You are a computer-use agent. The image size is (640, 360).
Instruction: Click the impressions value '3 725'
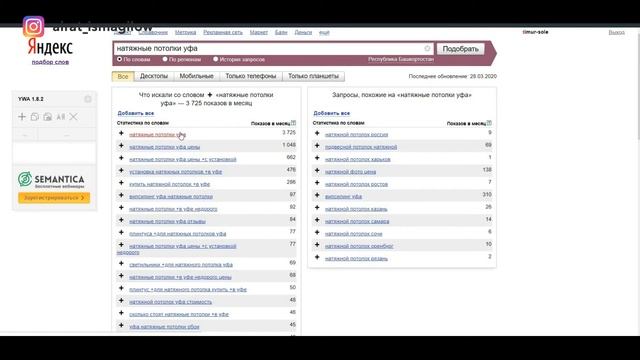click(289, 133)
